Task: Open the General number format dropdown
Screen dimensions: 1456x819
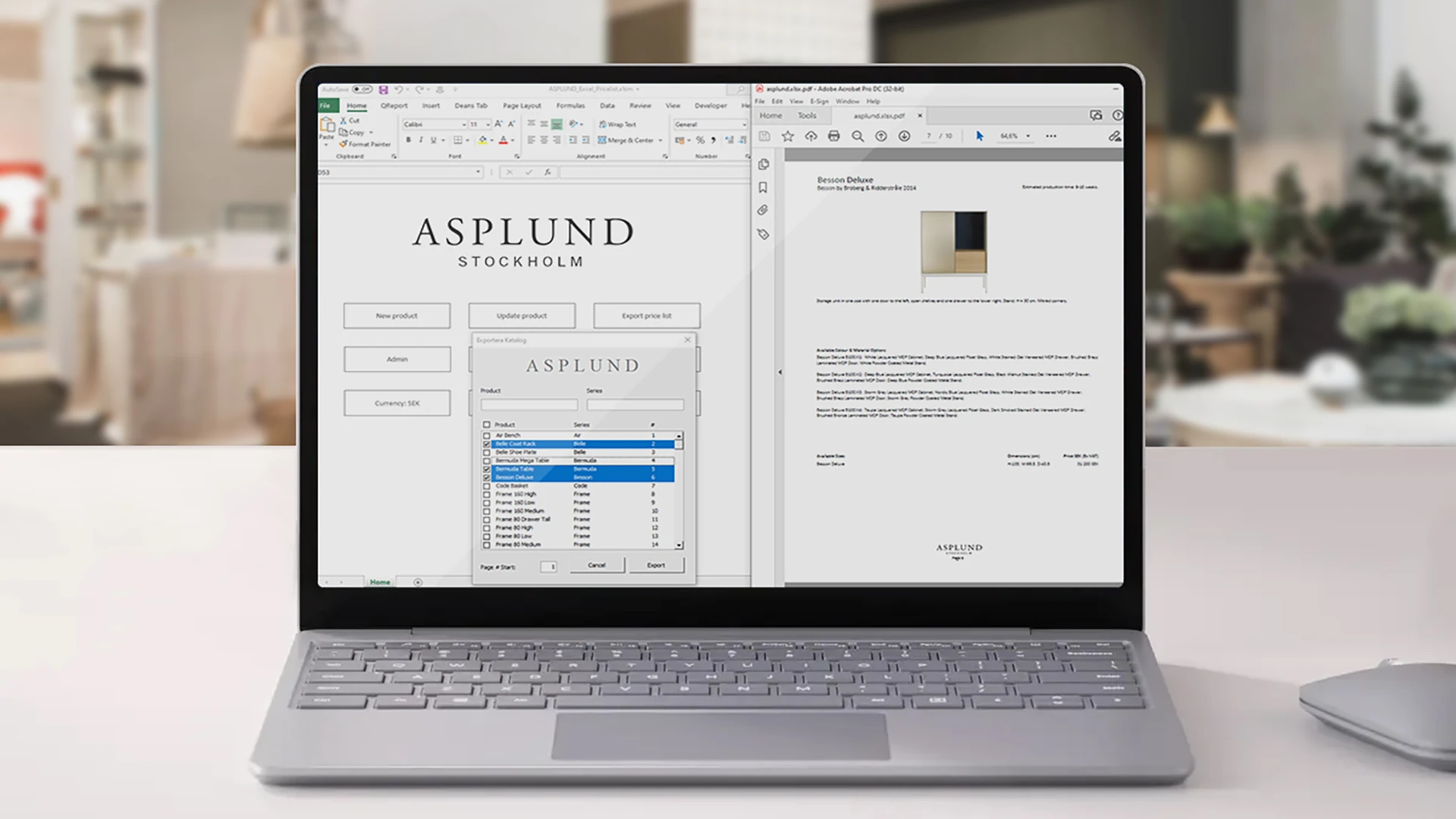Action: pos(743,124)
